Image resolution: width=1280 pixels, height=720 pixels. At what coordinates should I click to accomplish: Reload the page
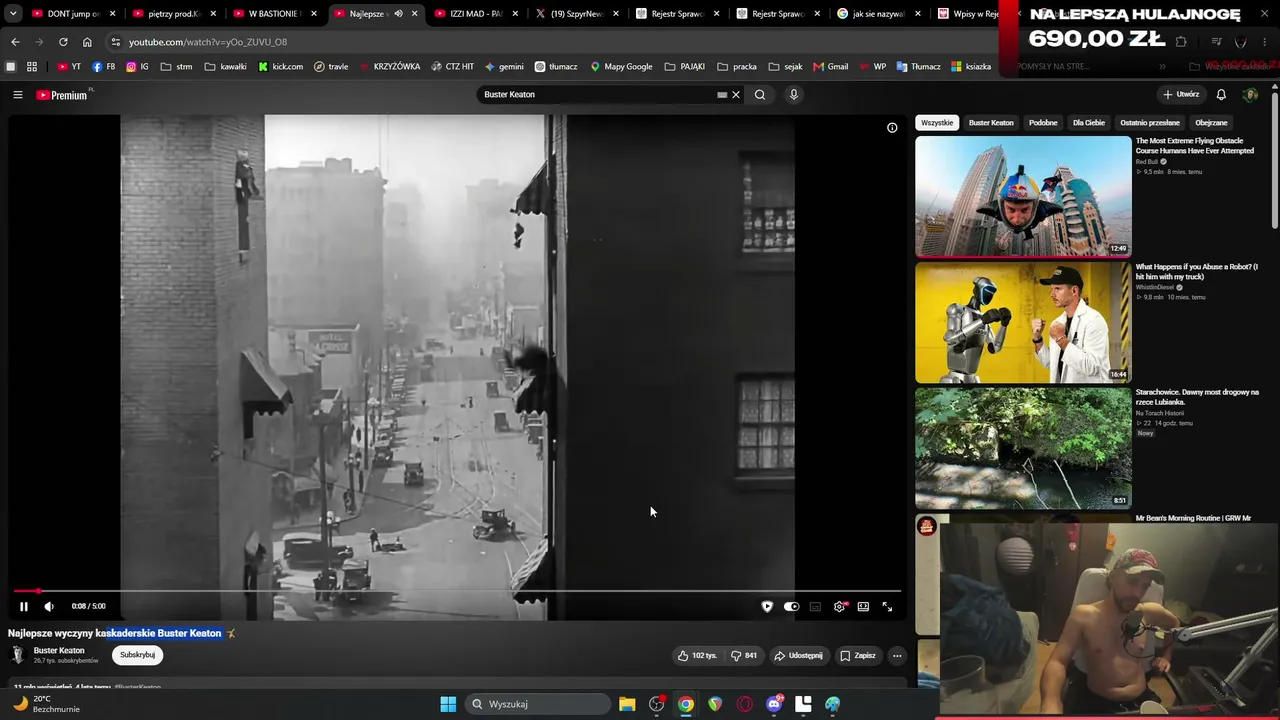click(x=63, y=42)
